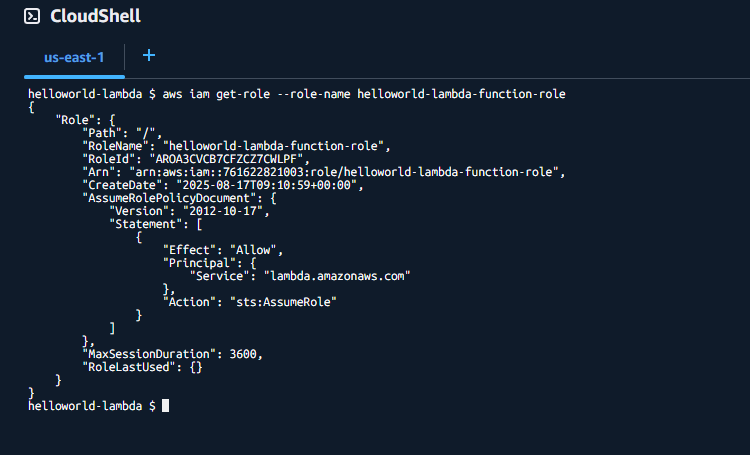Click the Version value 2012-10-17
750x455 pixels.
pyautogui.click(x=223, y=211)
